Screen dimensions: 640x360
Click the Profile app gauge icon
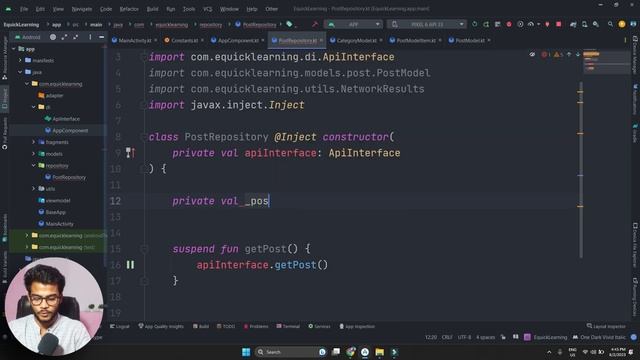coord(531,24)
